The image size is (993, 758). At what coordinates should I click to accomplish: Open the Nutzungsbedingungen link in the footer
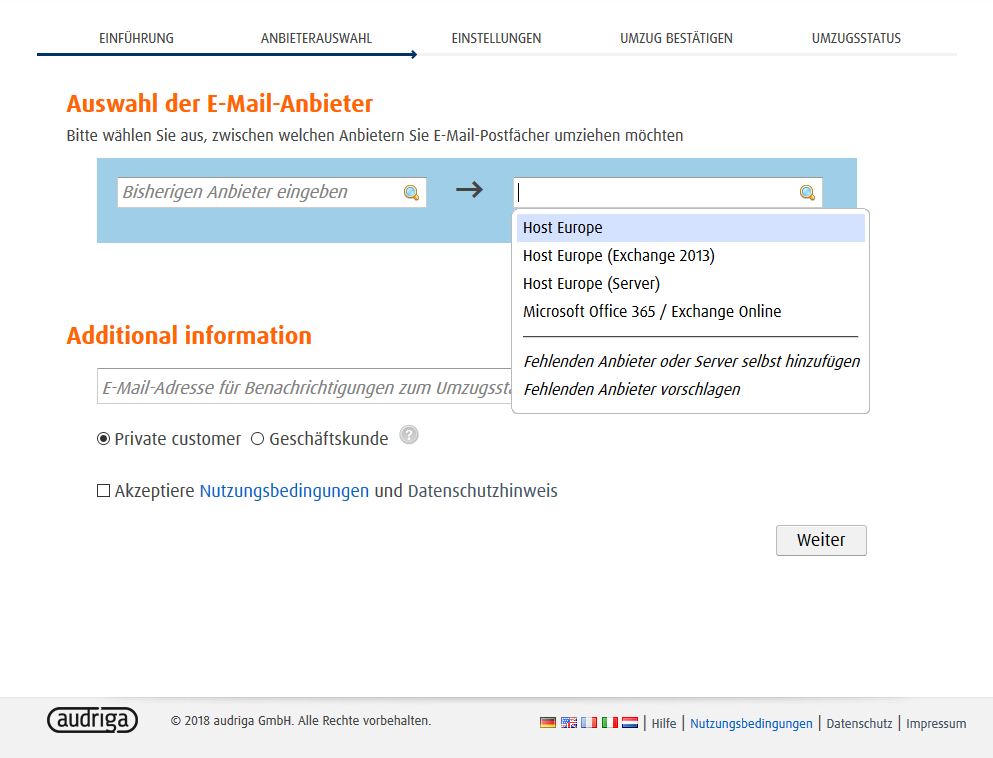[751, 723]
